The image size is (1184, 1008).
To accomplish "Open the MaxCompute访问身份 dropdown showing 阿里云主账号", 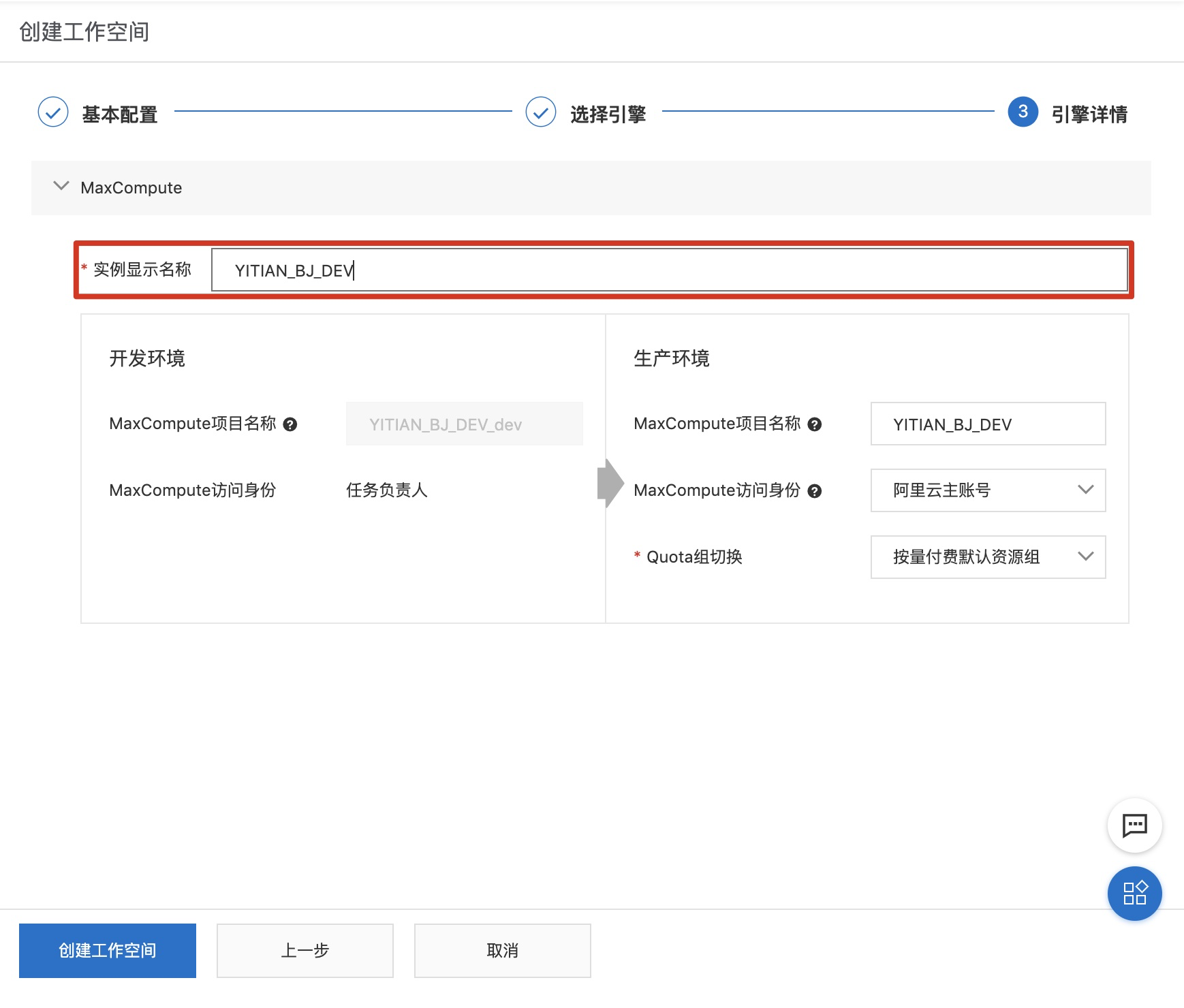I will click(988, 490).
